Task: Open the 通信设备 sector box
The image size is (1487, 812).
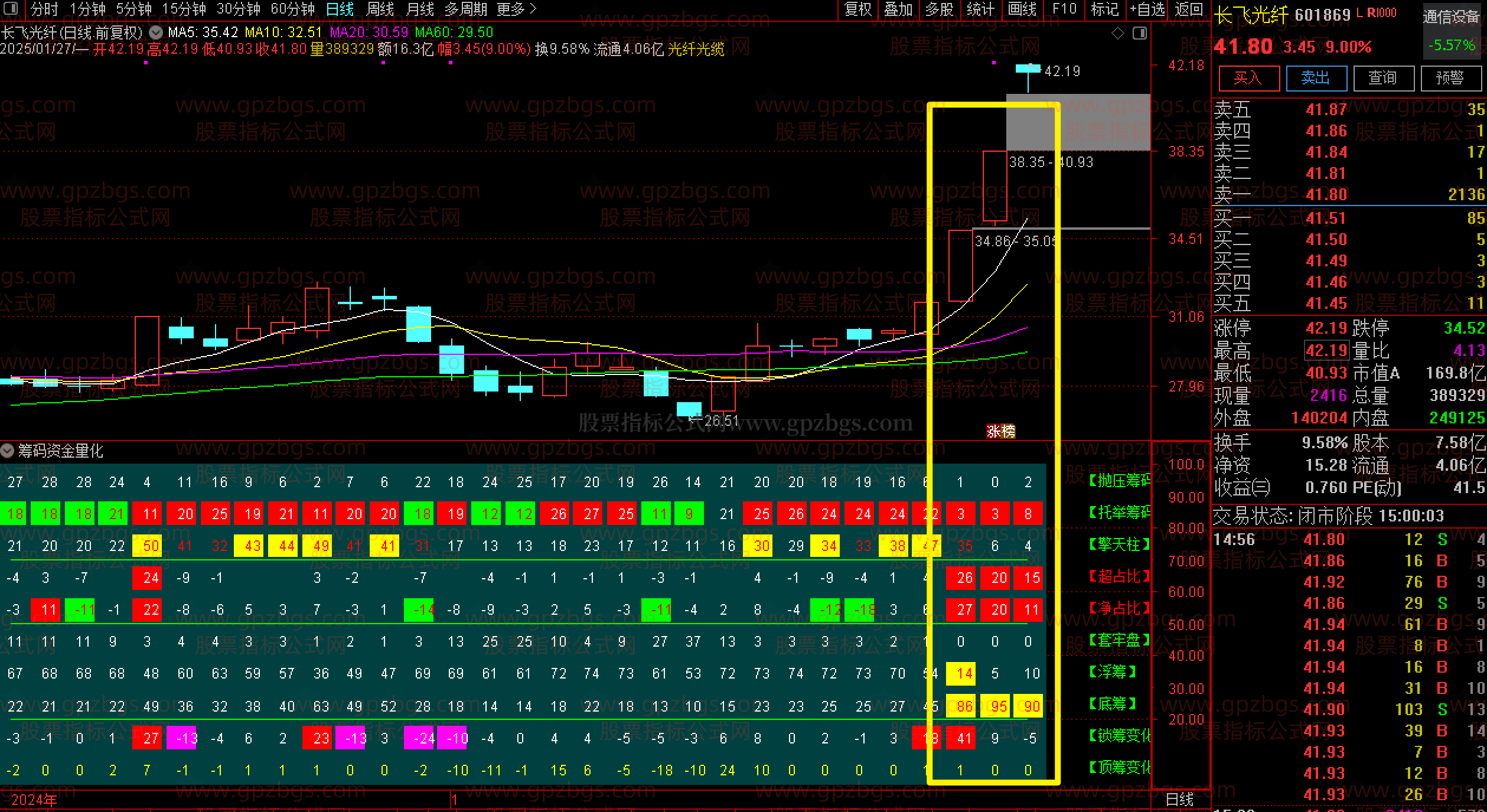Action: pyautogui.click(x=1452, y=31)
